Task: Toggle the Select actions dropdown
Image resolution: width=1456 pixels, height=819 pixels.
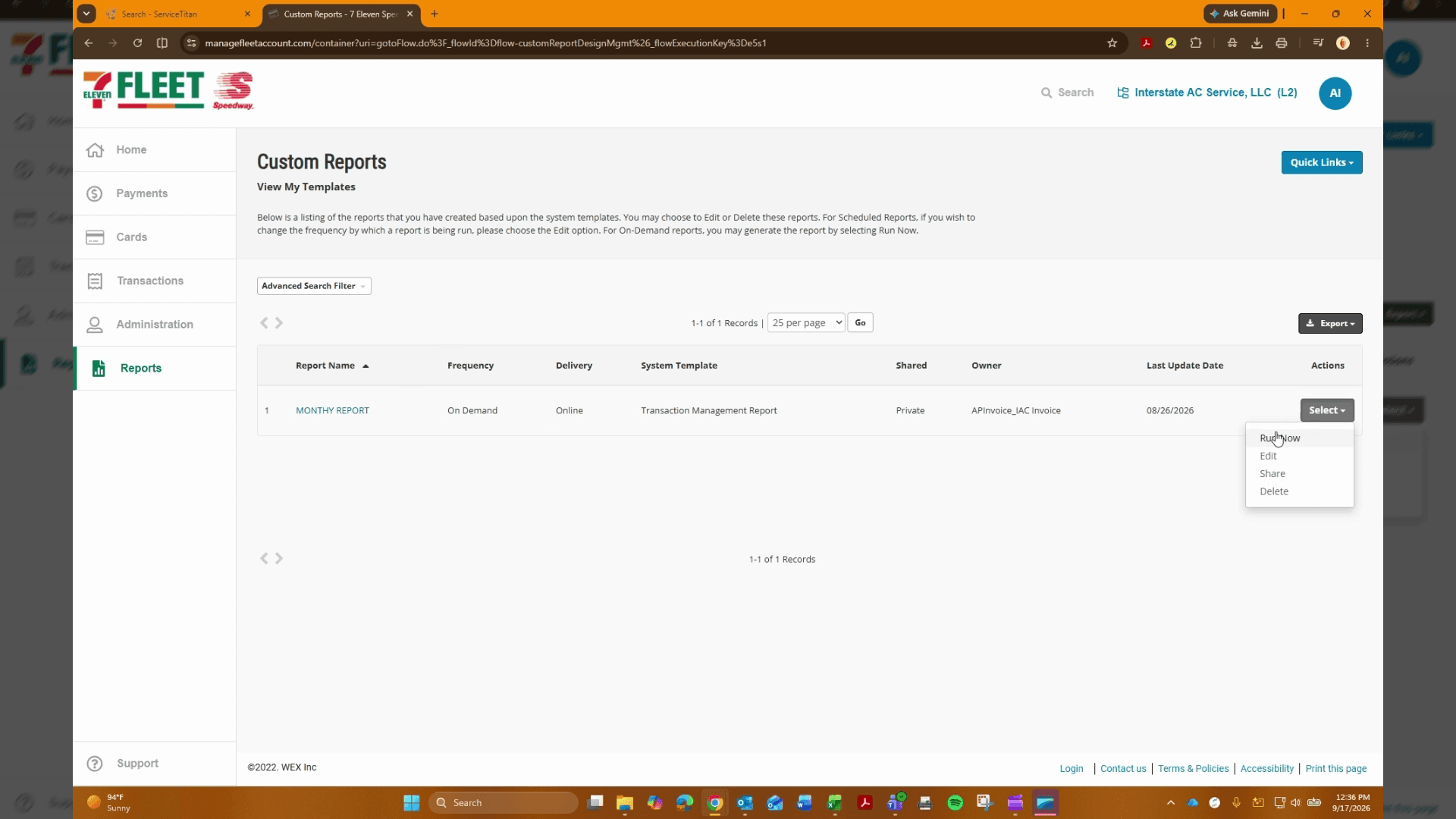Action: click(x=1327, y=410)
